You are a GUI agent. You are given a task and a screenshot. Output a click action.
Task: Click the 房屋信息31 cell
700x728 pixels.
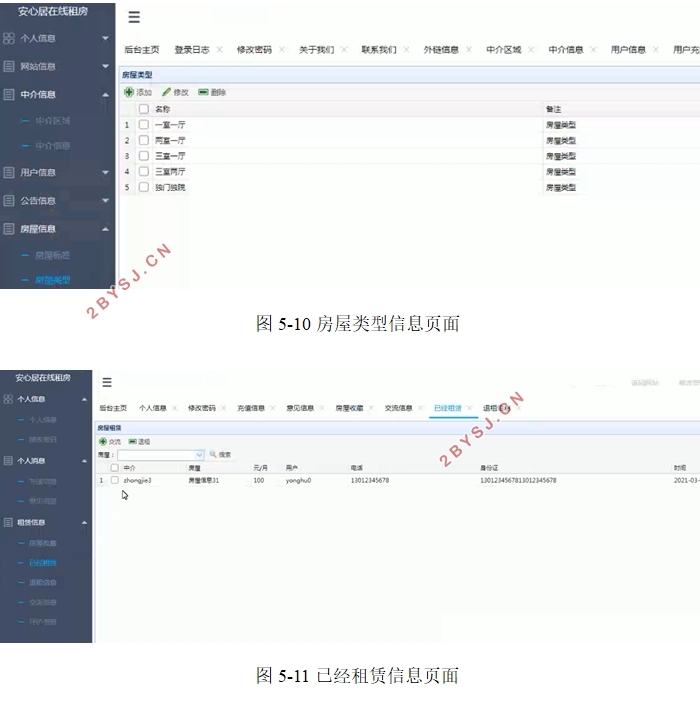click(x=203, y=480)
